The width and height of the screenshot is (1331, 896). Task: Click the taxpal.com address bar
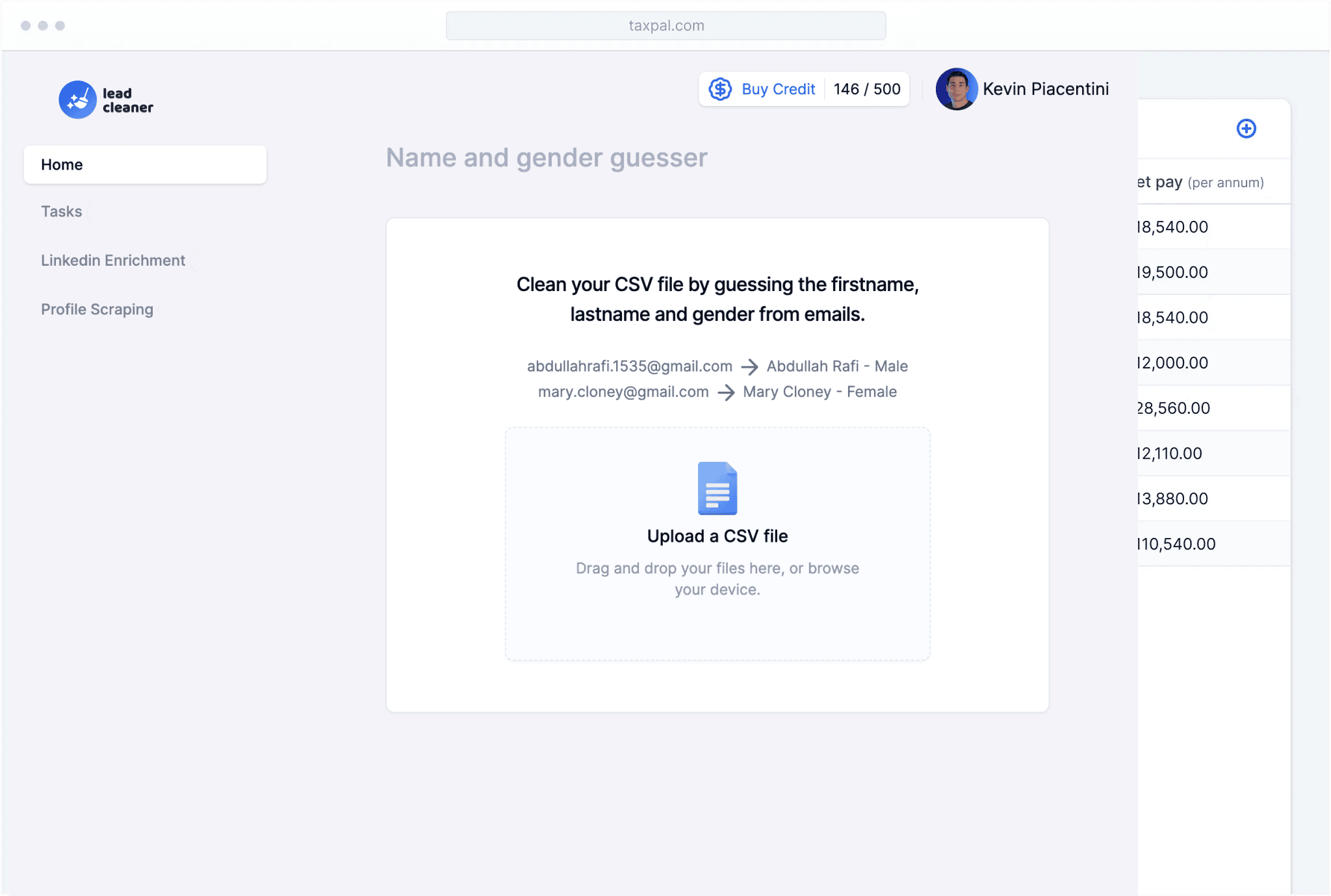point(665,26)
